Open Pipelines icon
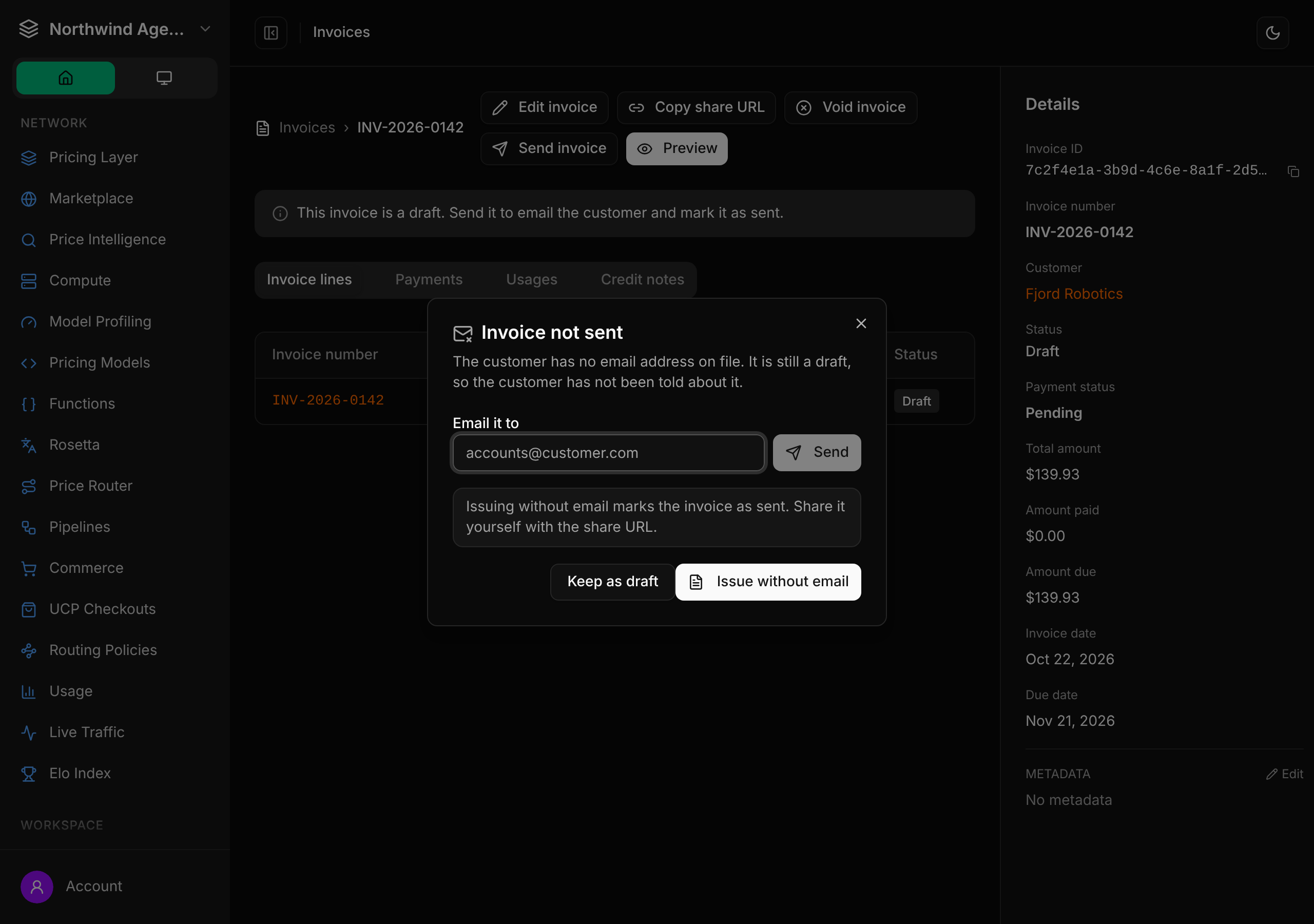The image size is (1314, 924). [x=29, y=527]
